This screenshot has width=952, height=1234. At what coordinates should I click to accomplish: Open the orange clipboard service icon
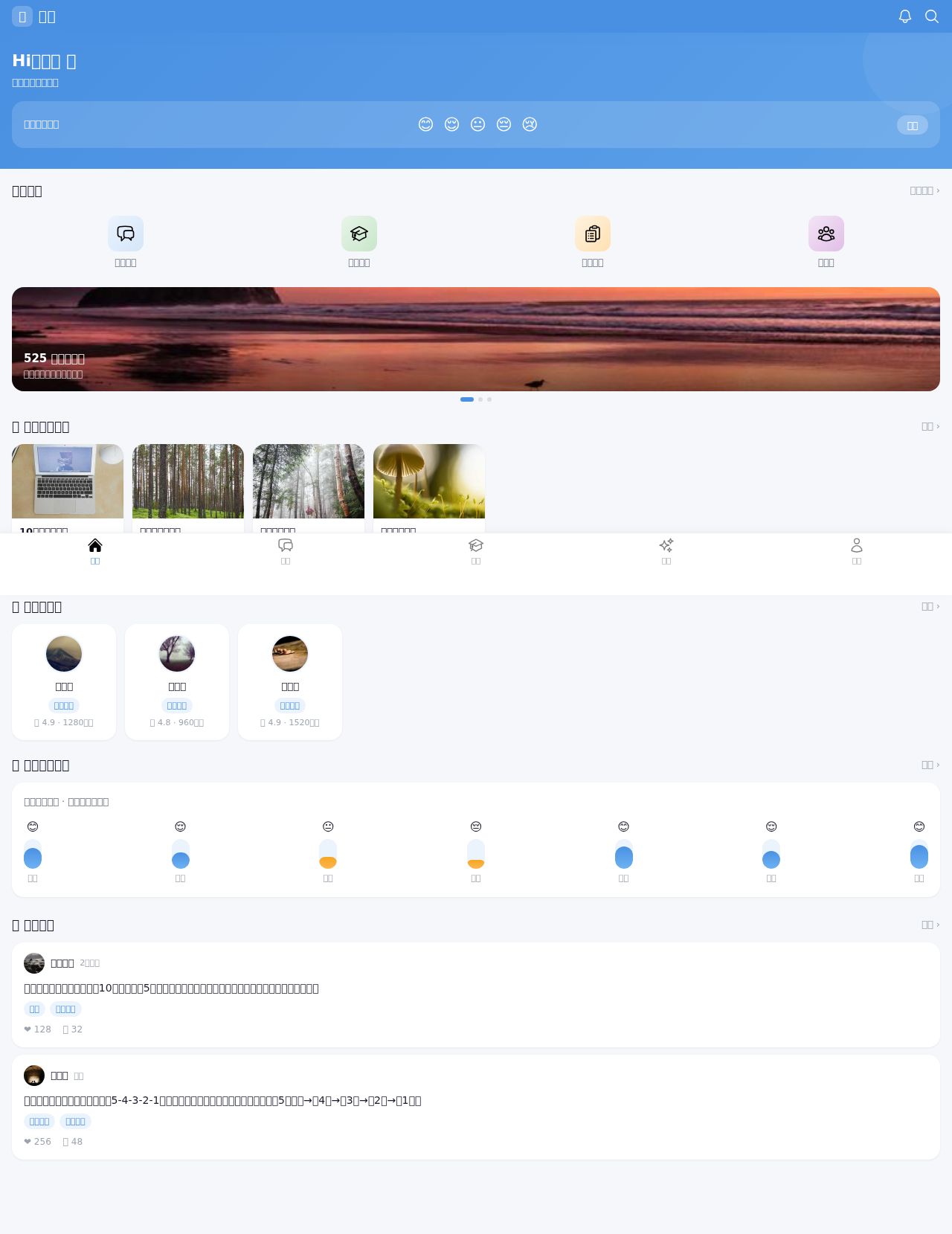coord(593,234)
